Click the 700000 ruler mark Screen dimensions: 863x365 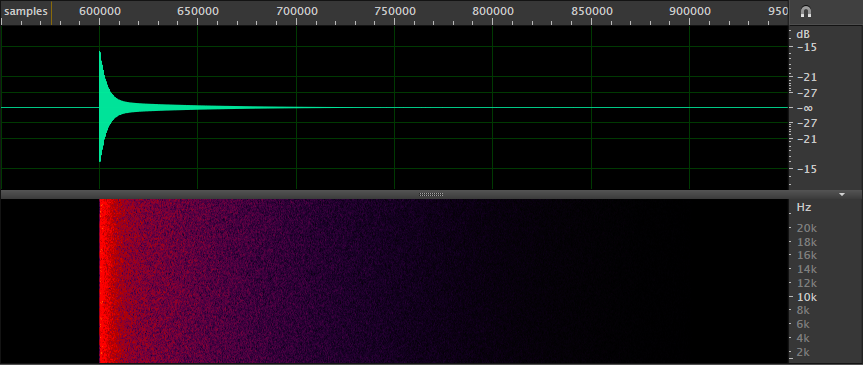296,12
